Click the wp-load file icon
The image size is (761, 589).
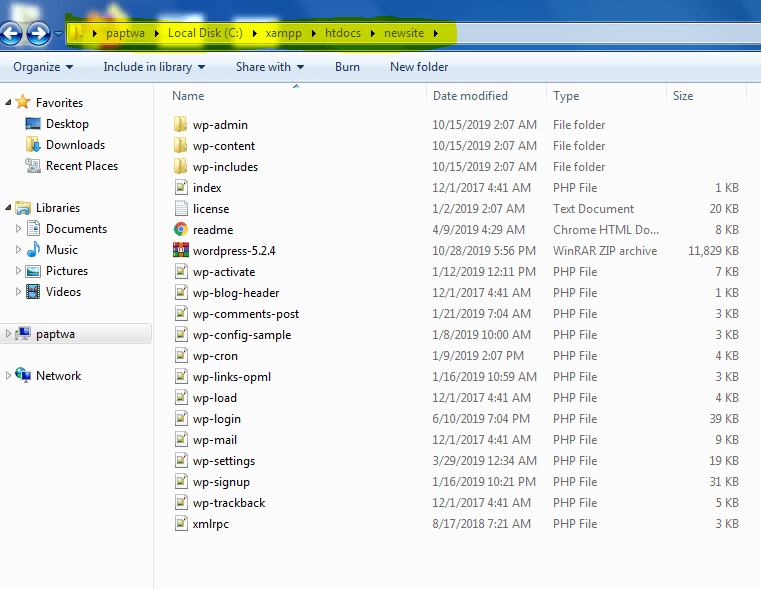tap(181, 397)
